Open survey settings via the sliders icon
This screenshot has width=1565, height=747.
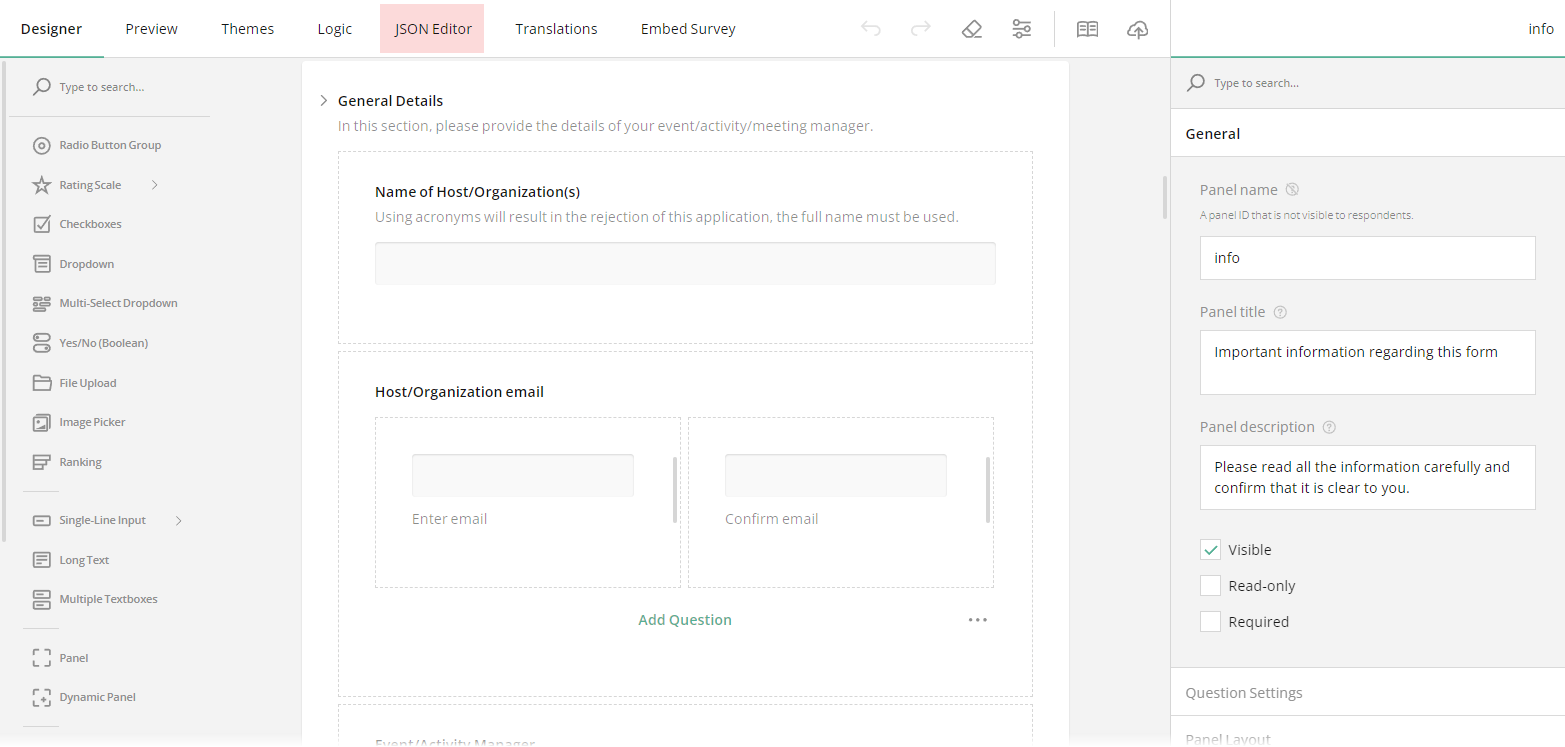click(1021, 29)
